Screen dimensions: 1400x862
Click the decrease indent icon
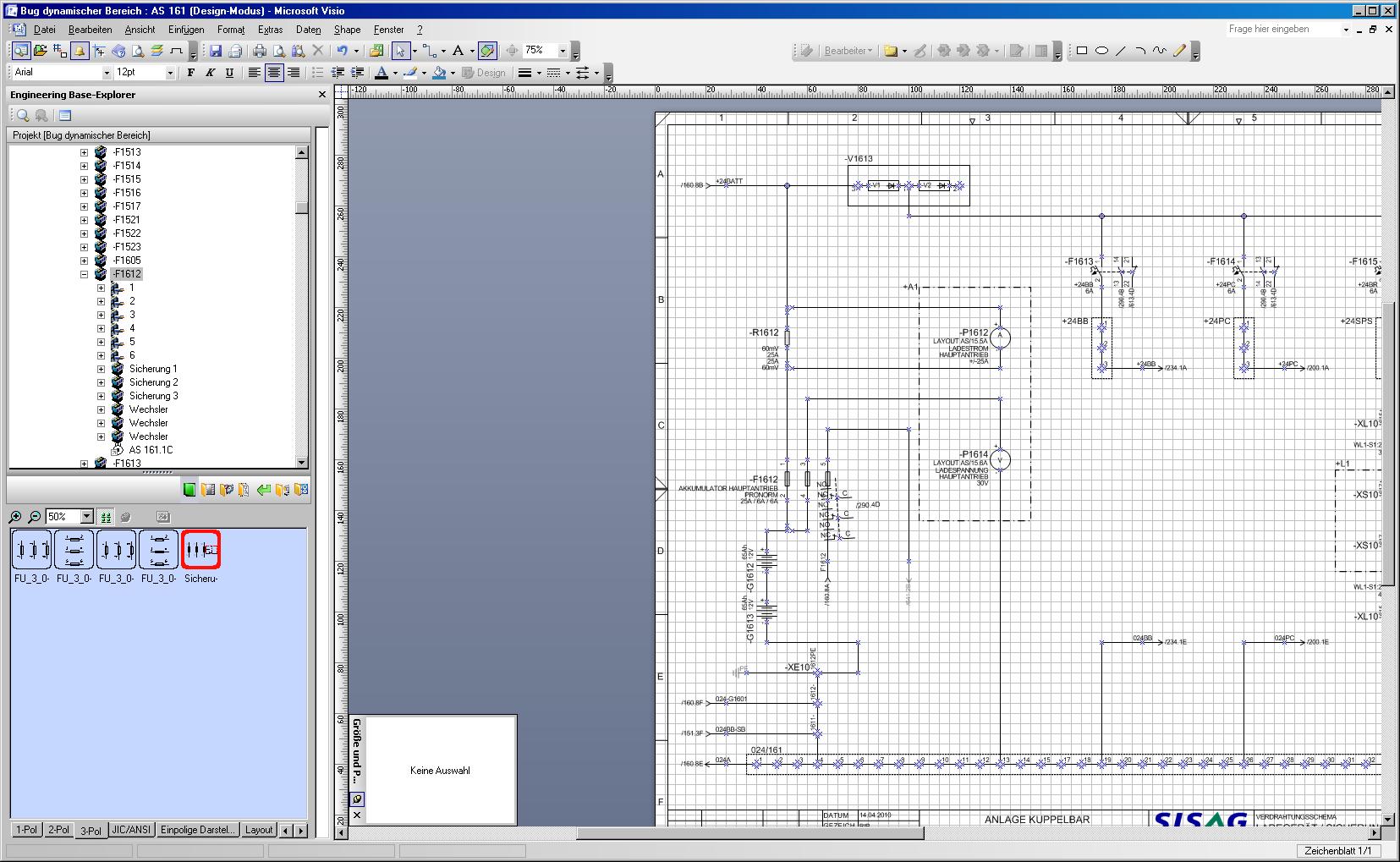pos(338,73)
